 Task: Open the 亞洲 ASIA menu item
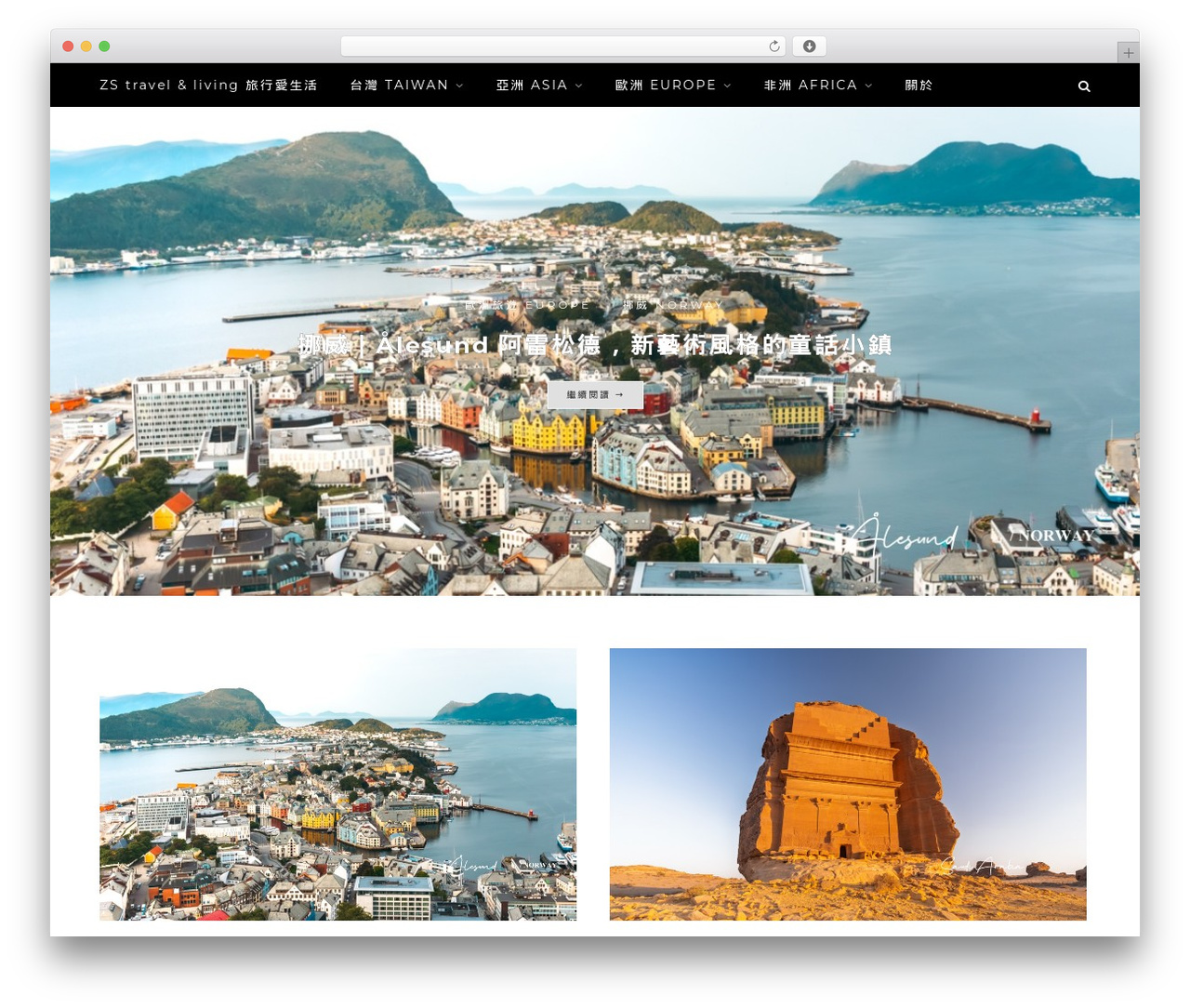click(532, 85)
